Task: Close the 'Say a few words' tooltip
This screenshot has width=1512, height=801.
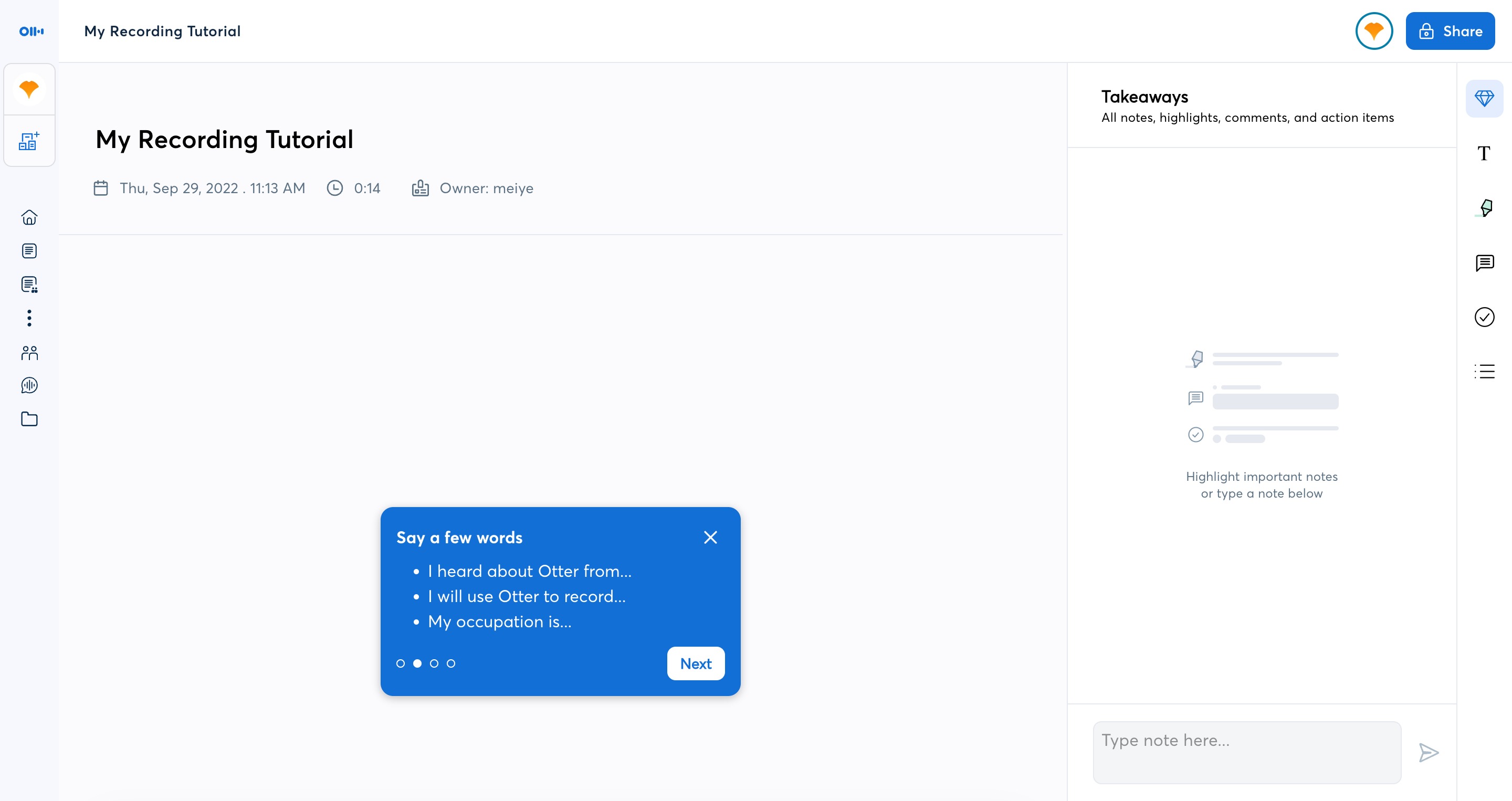Action: (710, 537)
